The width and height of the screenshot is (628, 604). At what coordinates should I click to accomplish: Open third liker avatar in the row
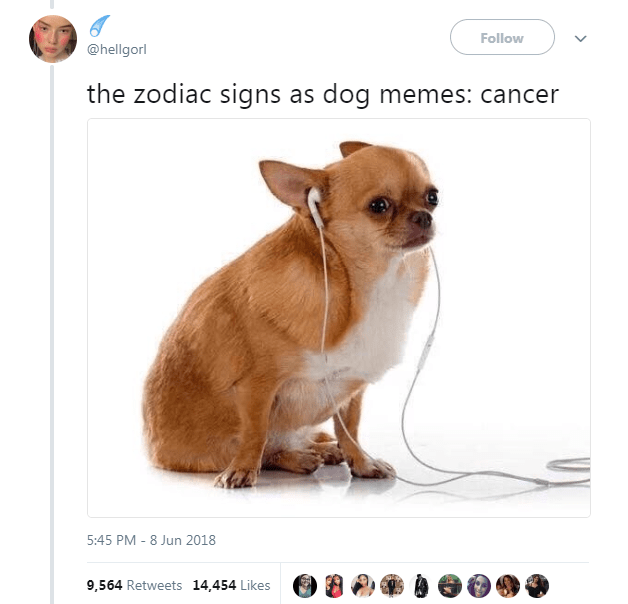[x=363, y=586]
